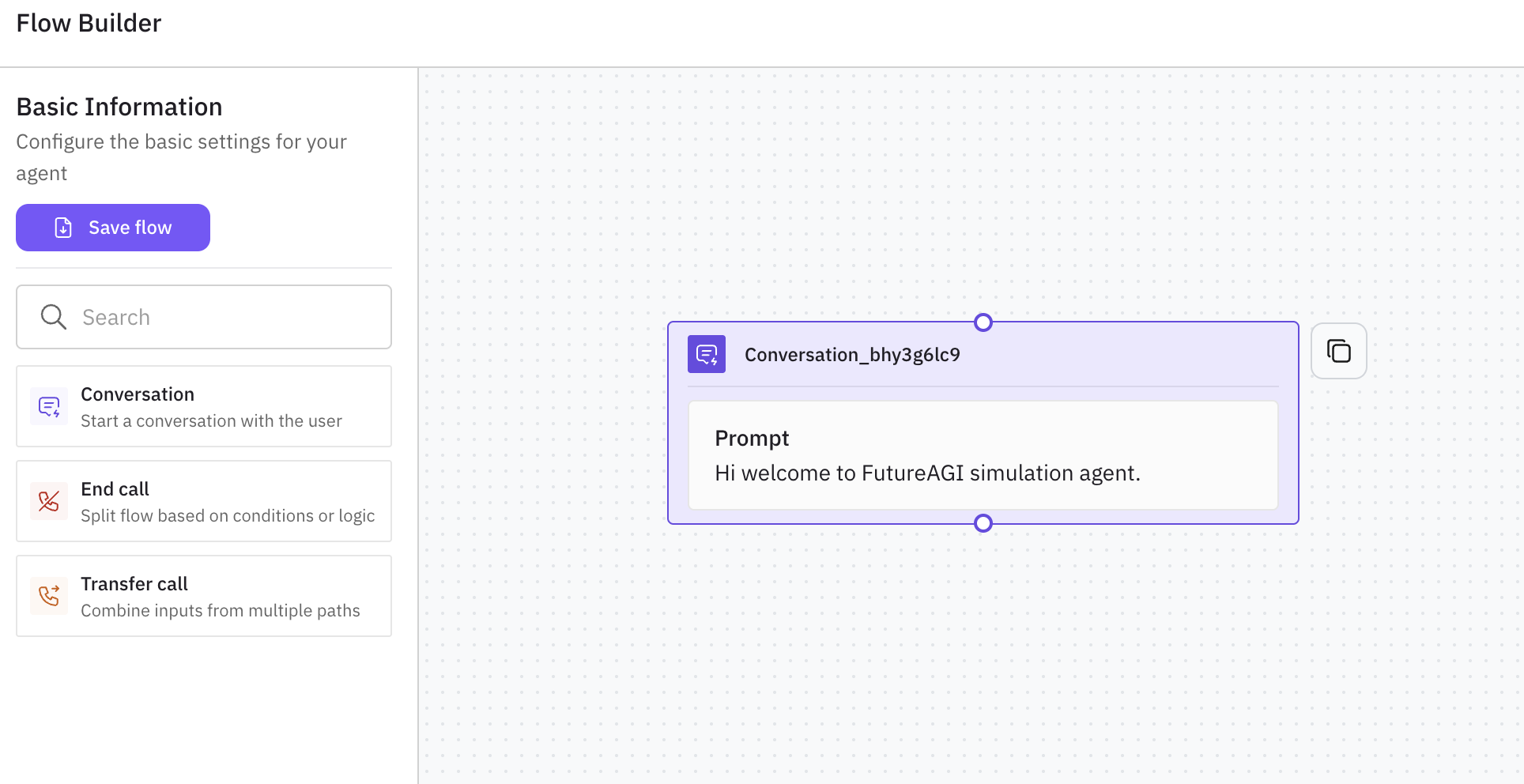
Task: Click the duplicate node icon beside the node
Action: pos(1338,351)
